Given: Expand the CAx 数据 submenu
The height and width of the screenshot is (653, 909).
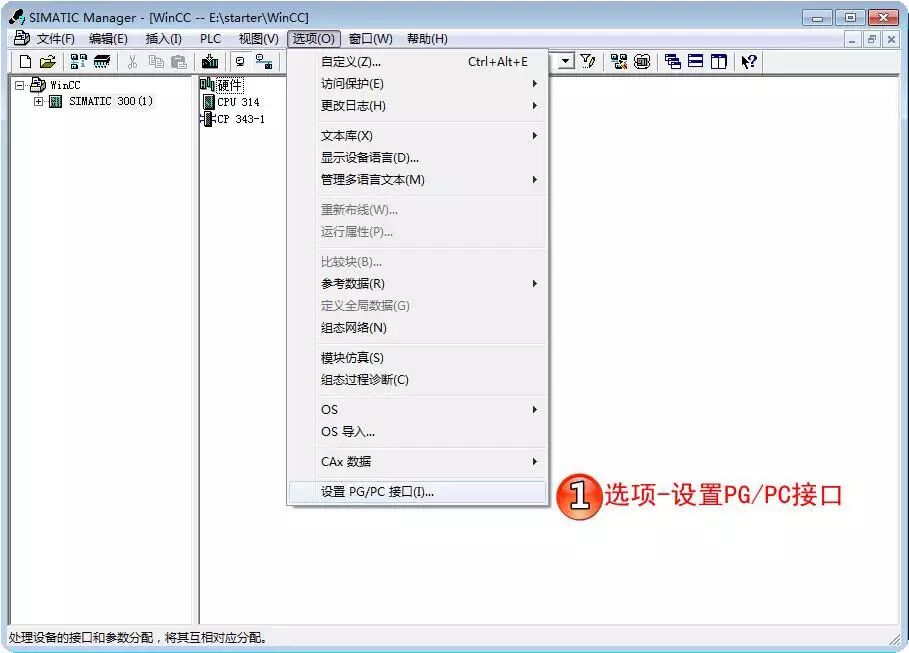Looking at the screenshot, I should click(x=417, y=462).
